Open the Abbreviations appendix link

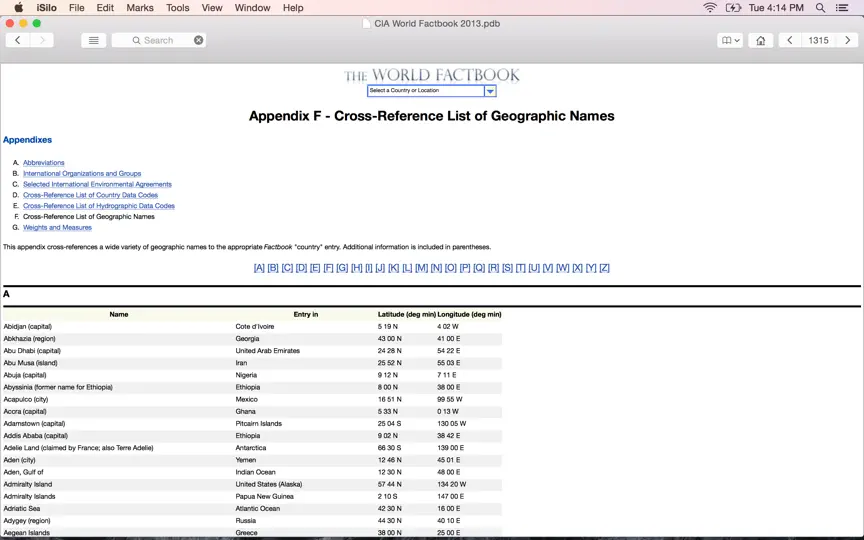pos(44,163)
